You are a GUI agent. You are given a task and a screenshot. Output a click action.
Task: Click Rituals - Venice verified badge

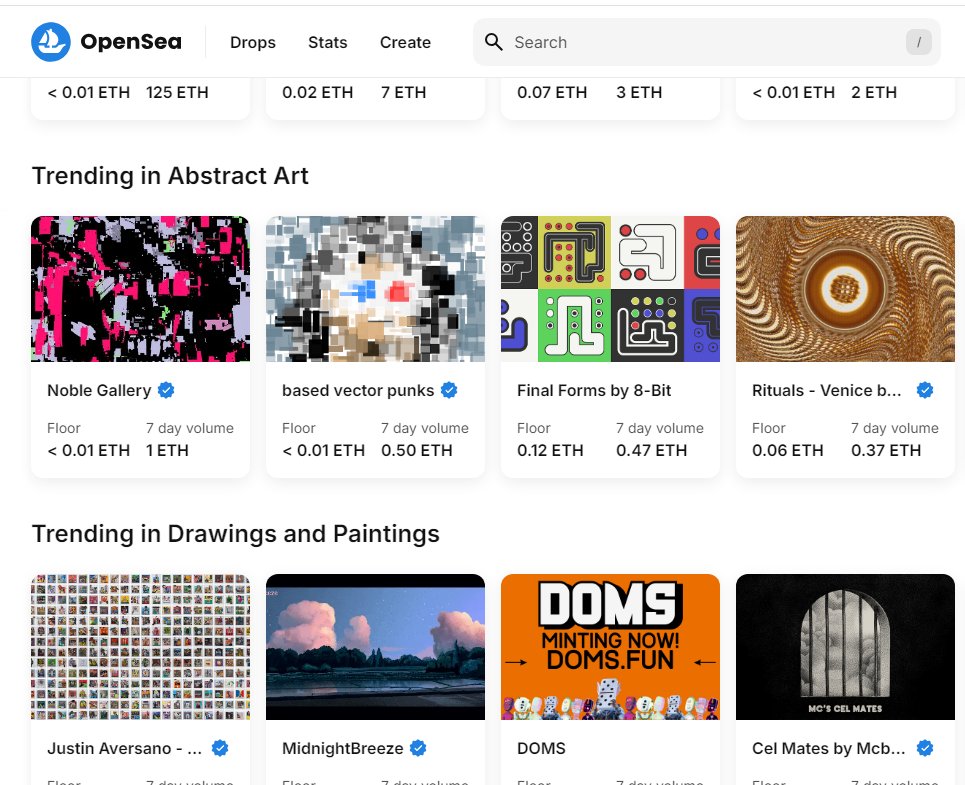tap(924, 390)
